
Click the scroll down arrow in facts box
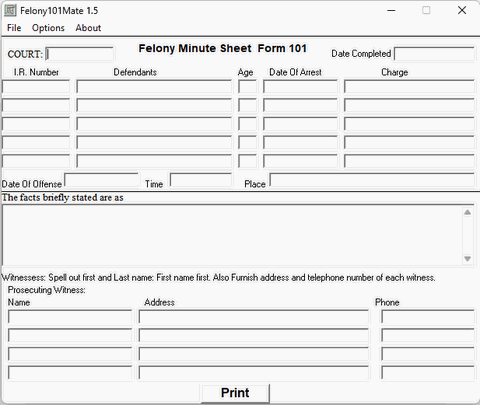pos(467,259)
